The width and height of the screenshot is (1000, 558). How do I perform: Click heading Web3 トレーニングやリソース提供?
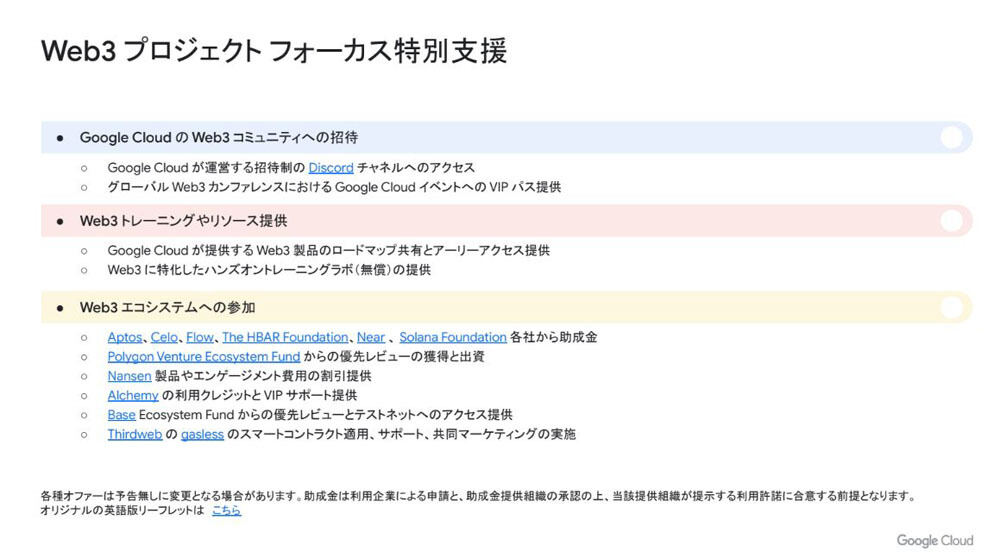tap(183, 221)
